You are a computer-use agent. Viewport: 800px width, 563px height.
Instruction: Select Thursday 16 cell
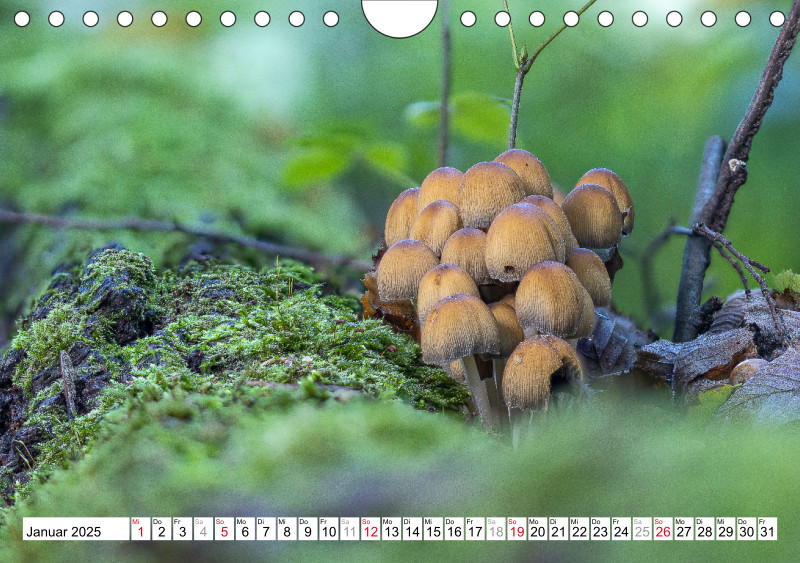pos(454,529)
